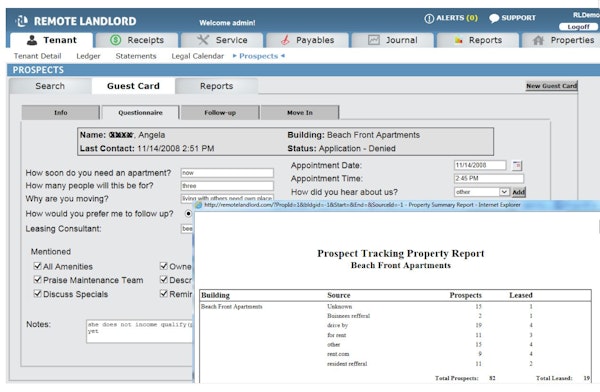Click the 'How soon do you need' field
600x392 pixels.
[227, 173]
